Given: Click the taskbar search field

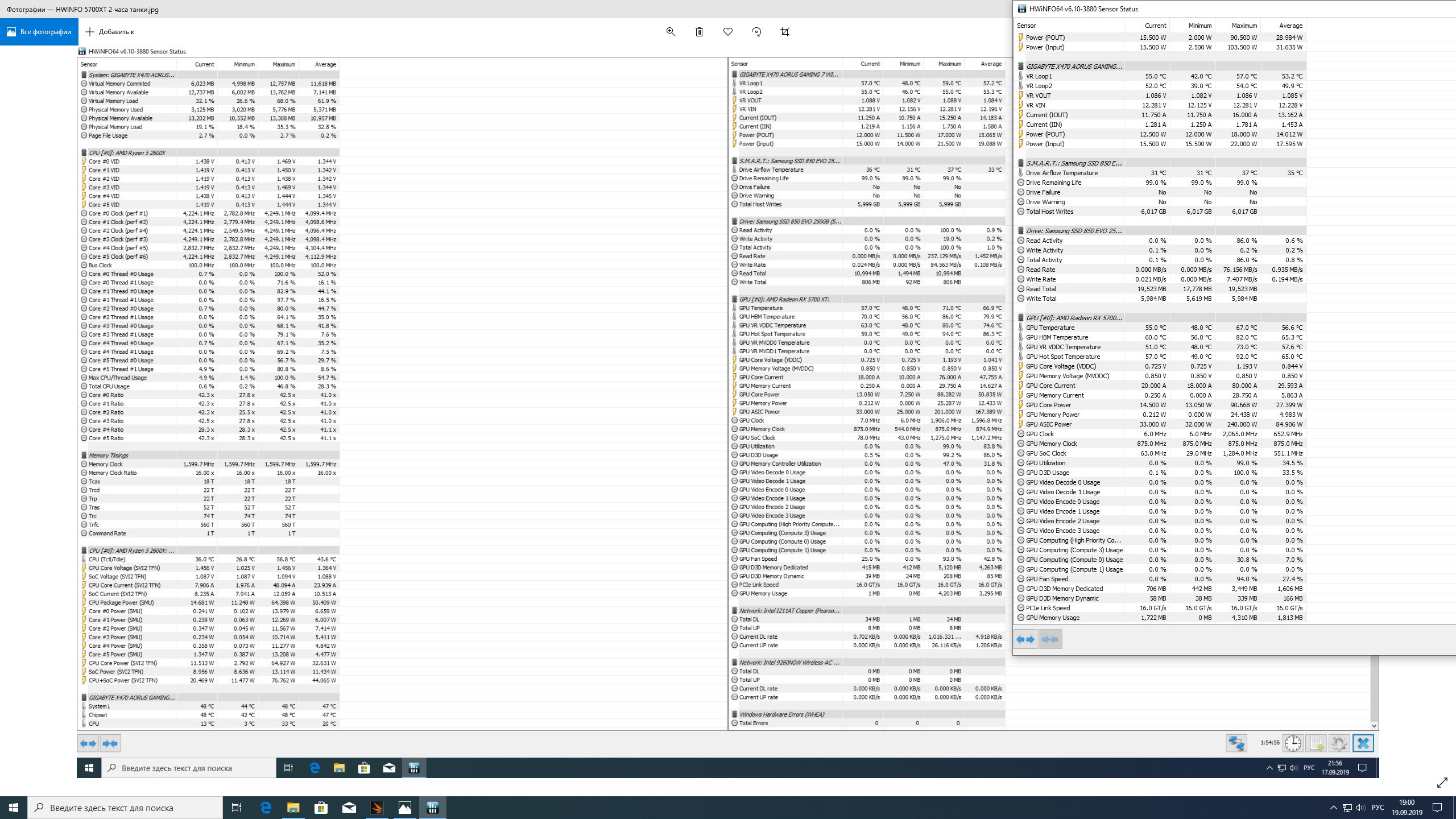Looking at the screenshot, I should point(125,808).
